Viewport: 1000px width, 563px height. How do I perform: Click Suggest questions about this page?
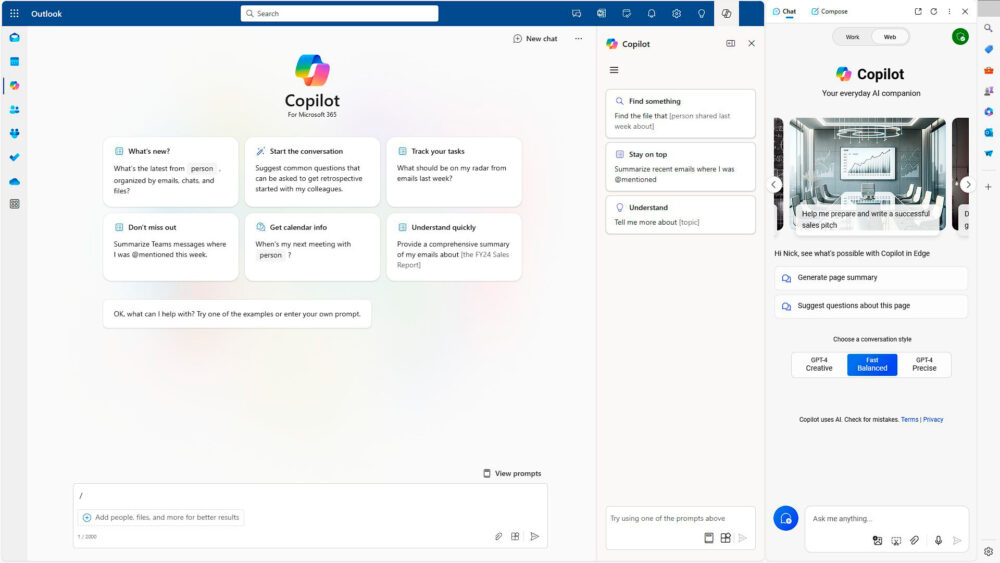[x=871, y=306]
